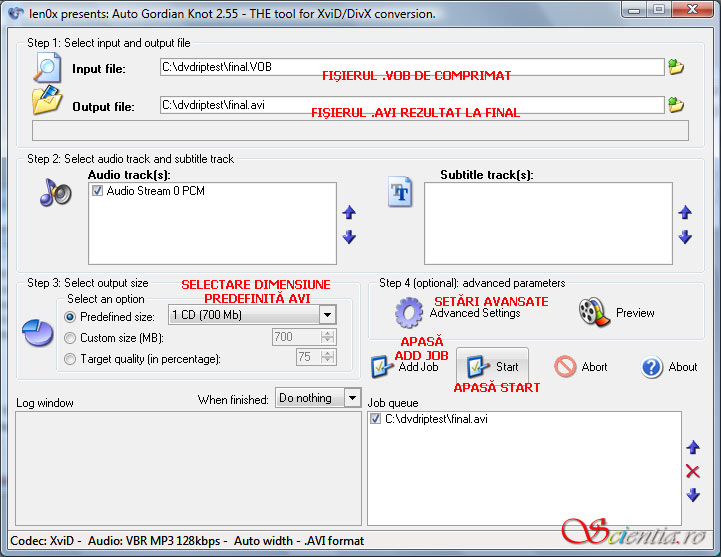The image size is (721, 557).
Task: Click the output size pie chart icon
Action: [x=38, y=333]
